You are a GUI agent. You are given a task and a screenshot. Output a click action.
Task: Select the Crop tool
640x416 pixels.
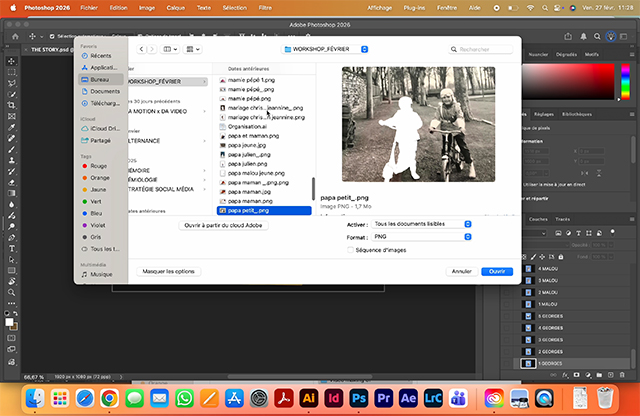click(11, 105)
